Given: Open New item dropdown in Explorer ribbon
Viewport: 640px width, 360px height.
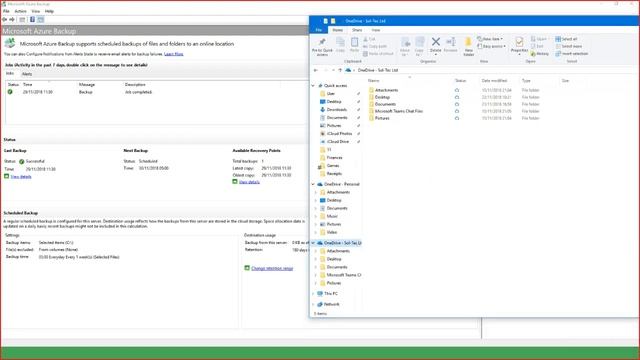Looking at the screenshot, I should pos(490,39).
